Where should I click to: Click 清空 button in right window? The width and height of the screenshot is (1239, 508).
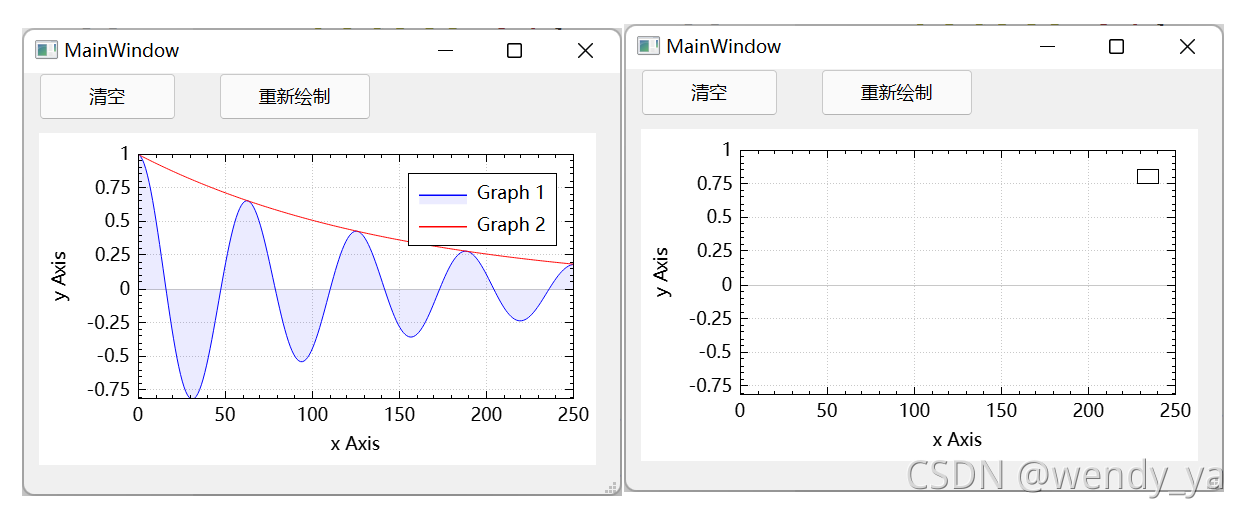709,92
